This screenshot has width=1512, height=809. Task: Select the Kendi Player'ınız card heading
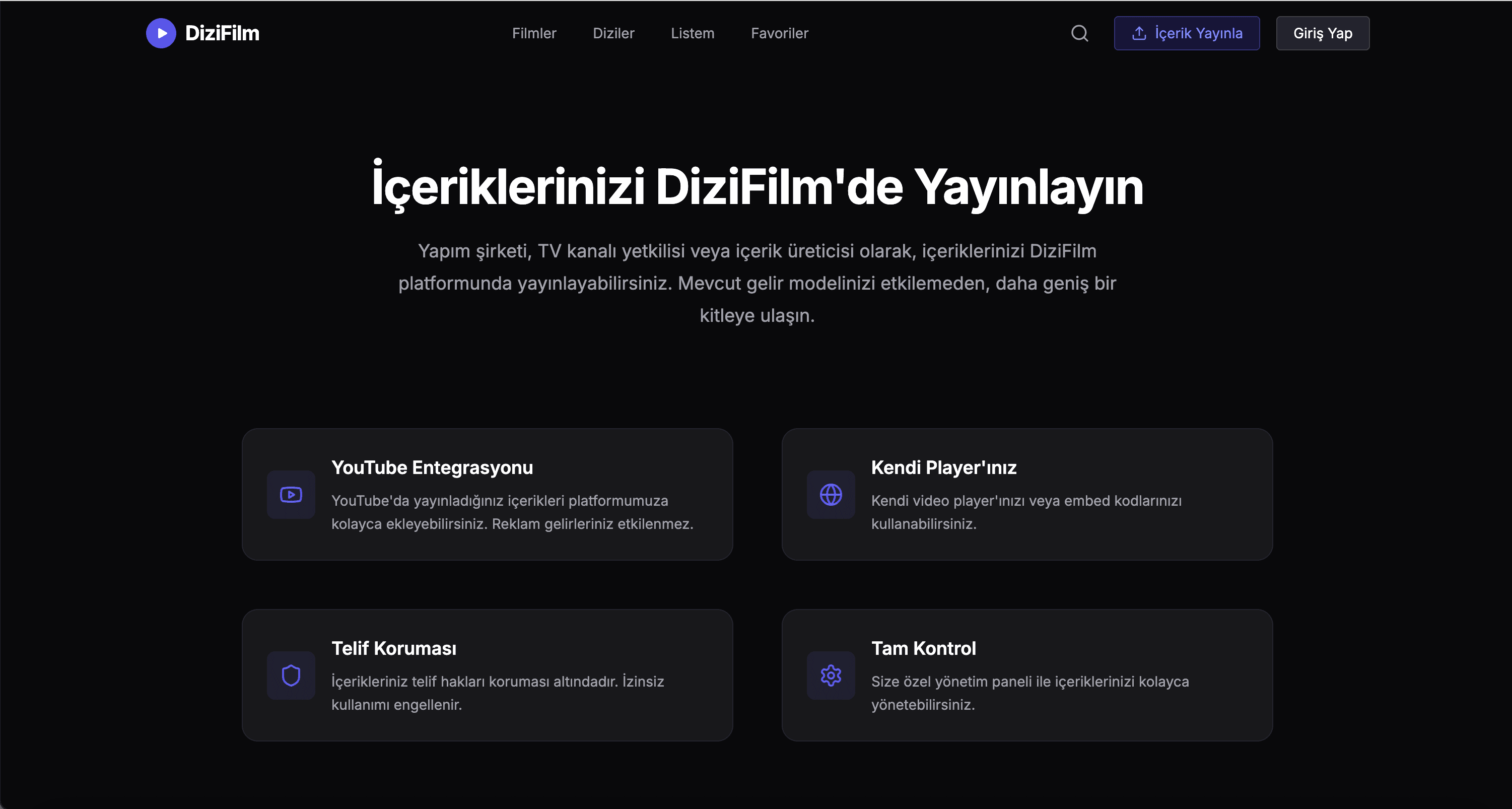tap(944, 467)
